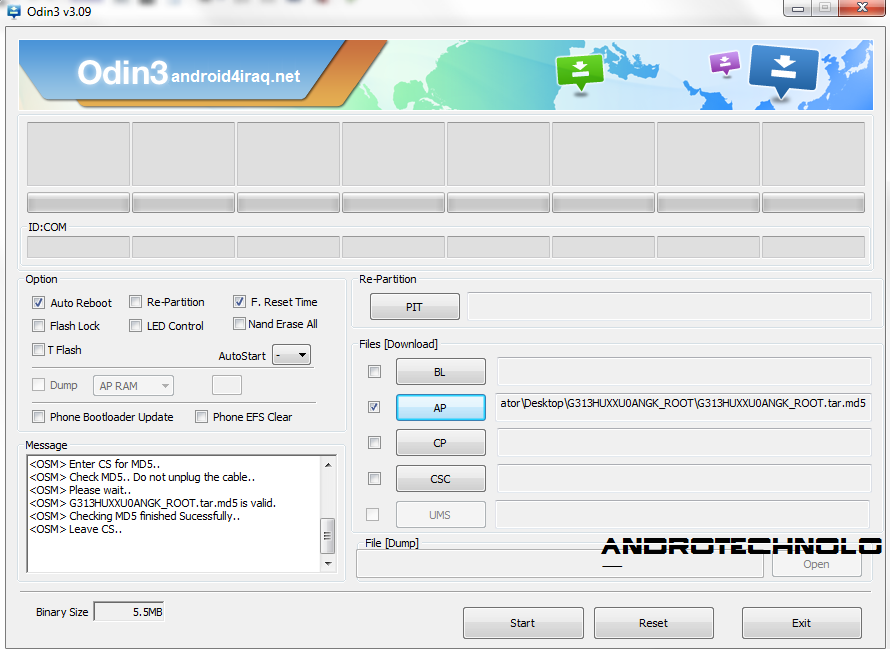This screenshot has width=890, height=649.
Task: Click the AP file path field
Action: [x=683, y=407]
